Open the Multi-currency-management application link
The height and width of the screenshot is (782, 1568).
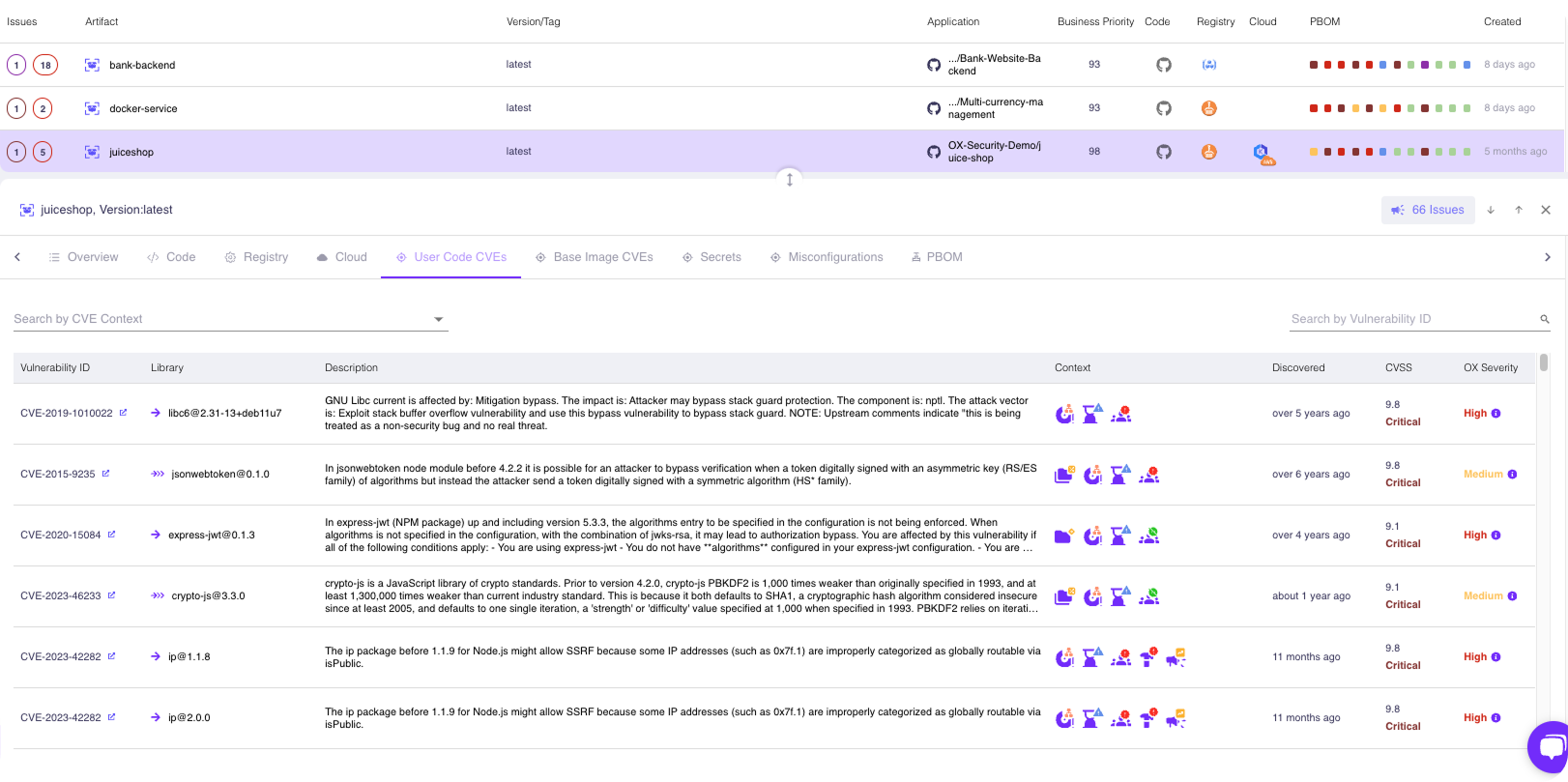coord(996,108)
